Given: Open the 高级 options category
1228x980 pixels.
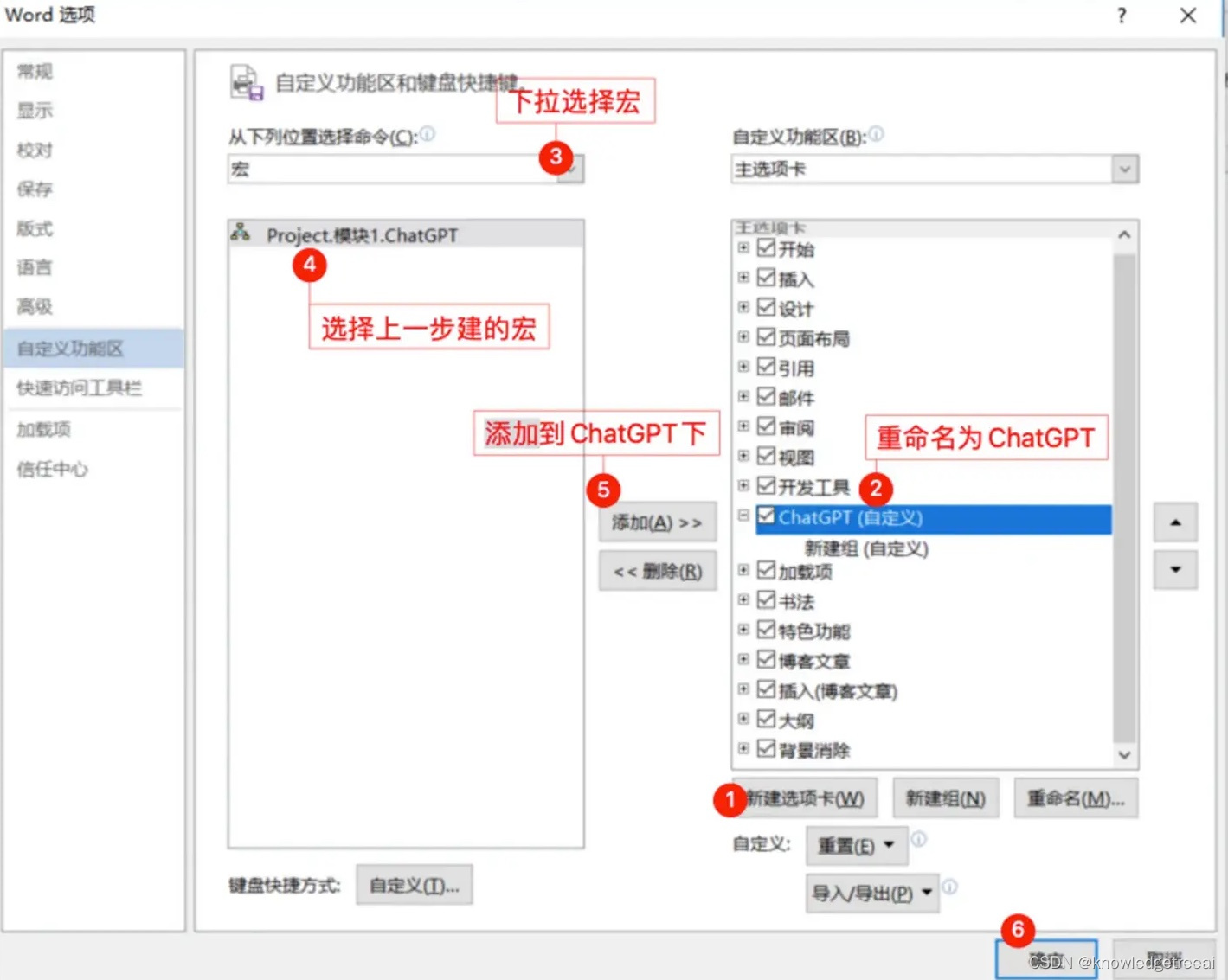Looking at the screenshot, I should click(35, 306).
